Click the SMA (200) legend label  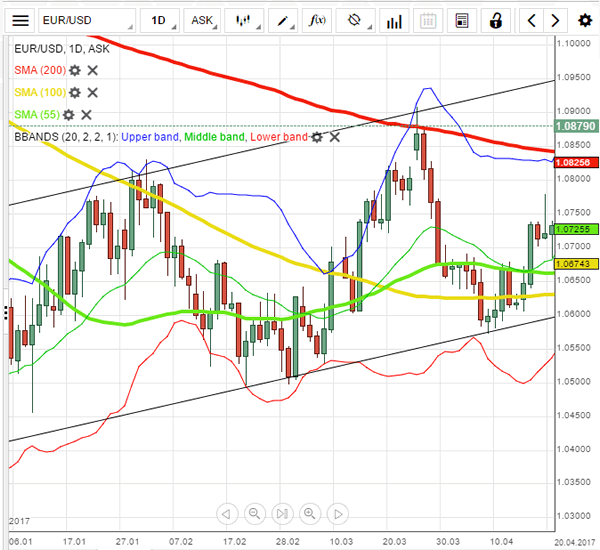(x=40, y=70)
